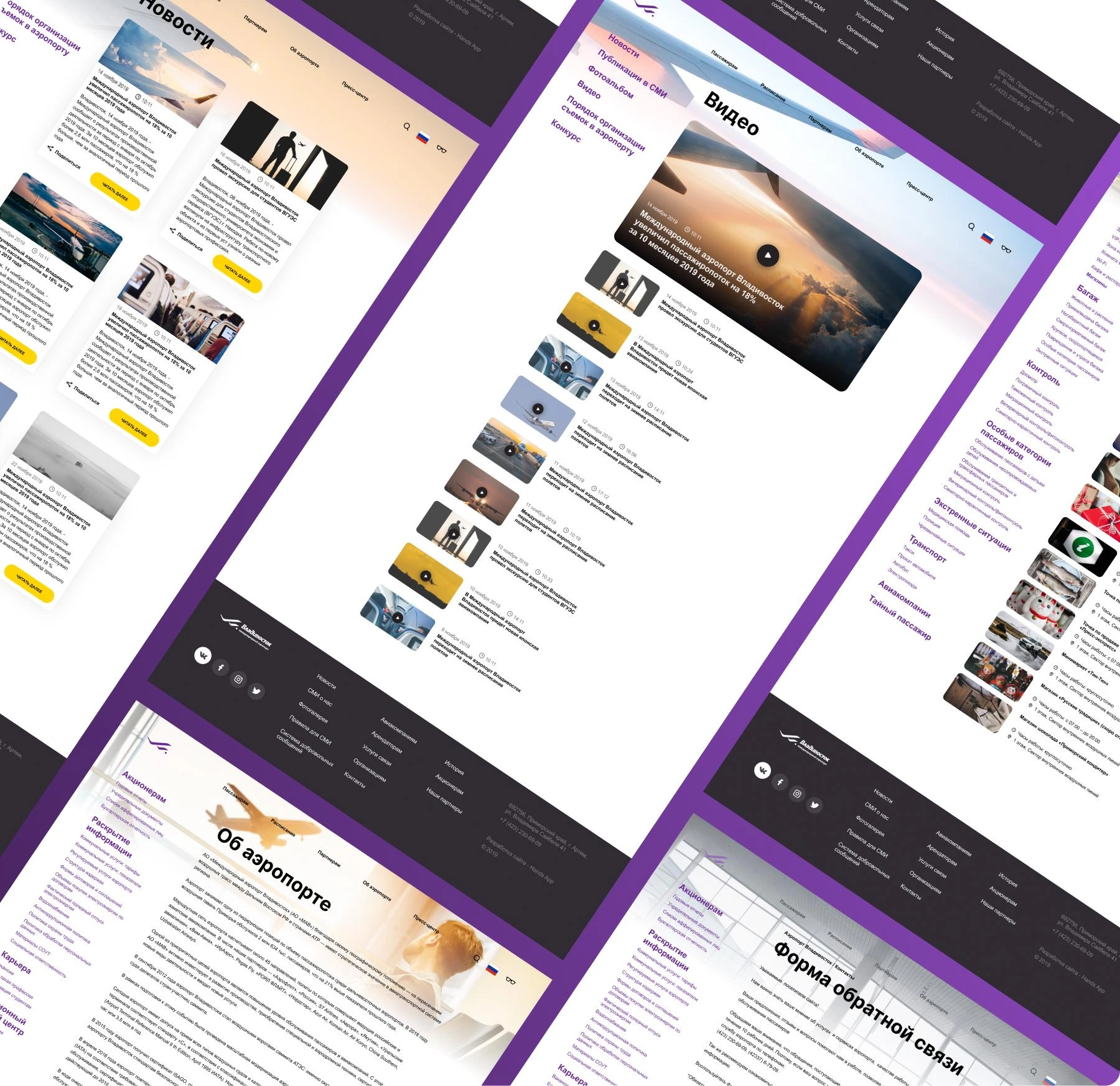Open Расписание in the Видео page menu
Viewport: 1120px width, 1086px height.
[772, 93]
